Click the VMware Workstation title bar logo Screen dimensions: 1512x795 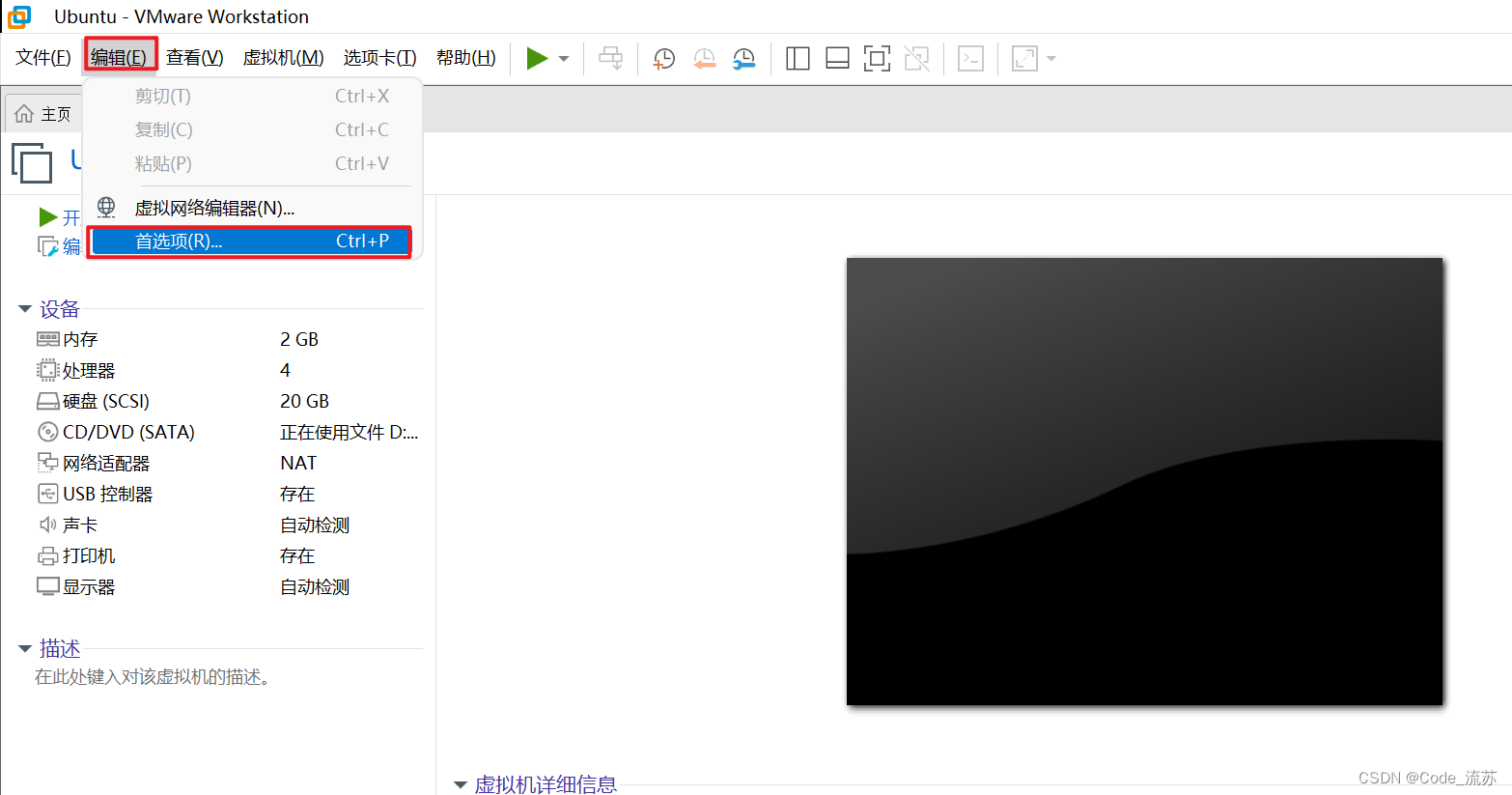point(19,16)
